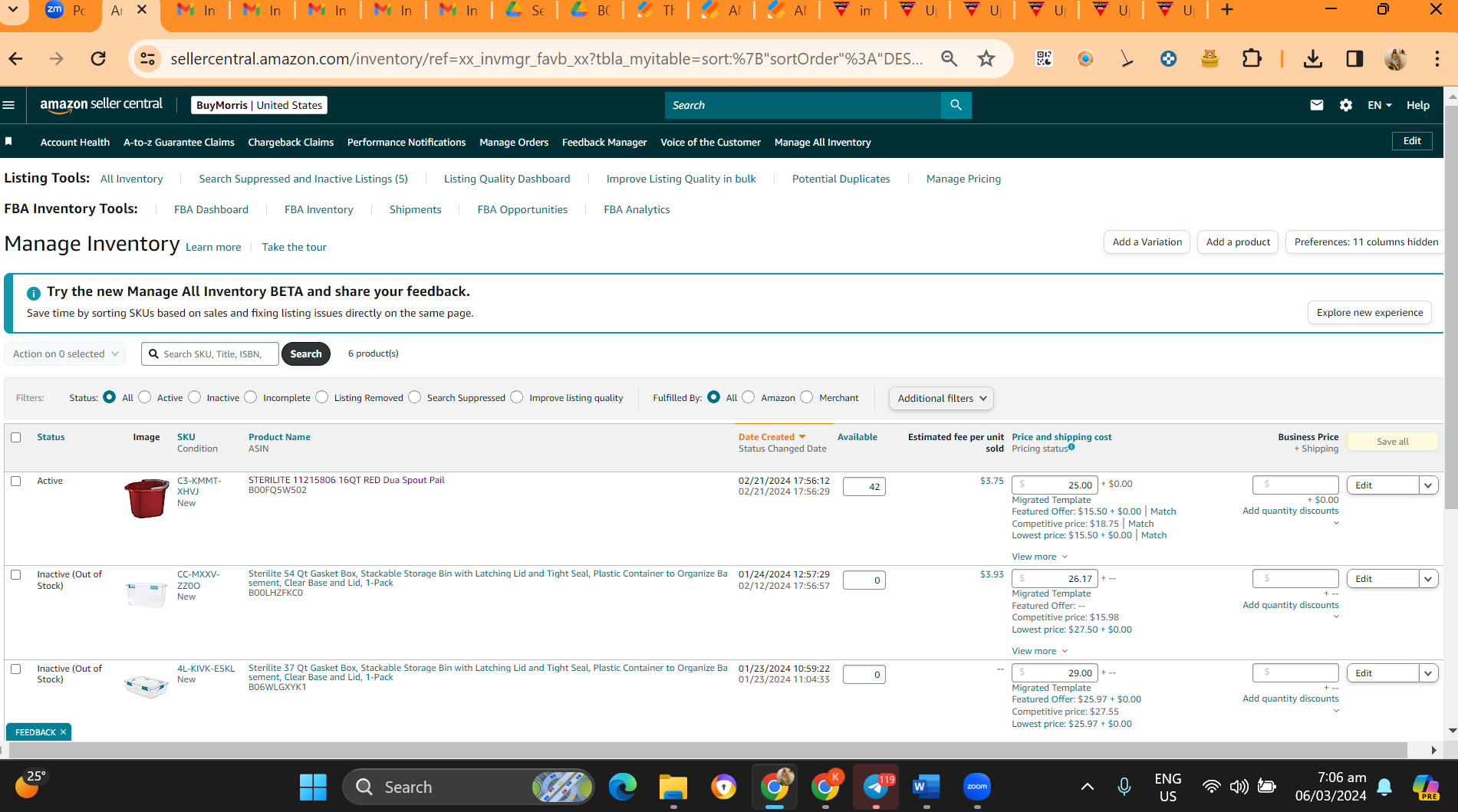This screenshot has width=1458, height=812.
Task: Expand View more for 54 Qt Gasket Box pricing
Action: [x=1039, y=651]
